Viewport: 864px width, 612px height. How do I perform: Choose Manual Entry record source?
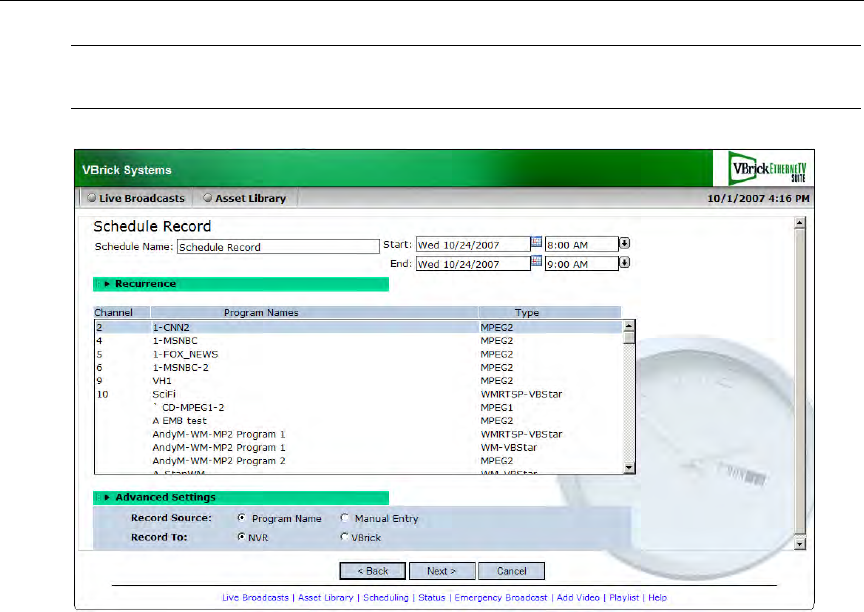click(x=345, y=519)
